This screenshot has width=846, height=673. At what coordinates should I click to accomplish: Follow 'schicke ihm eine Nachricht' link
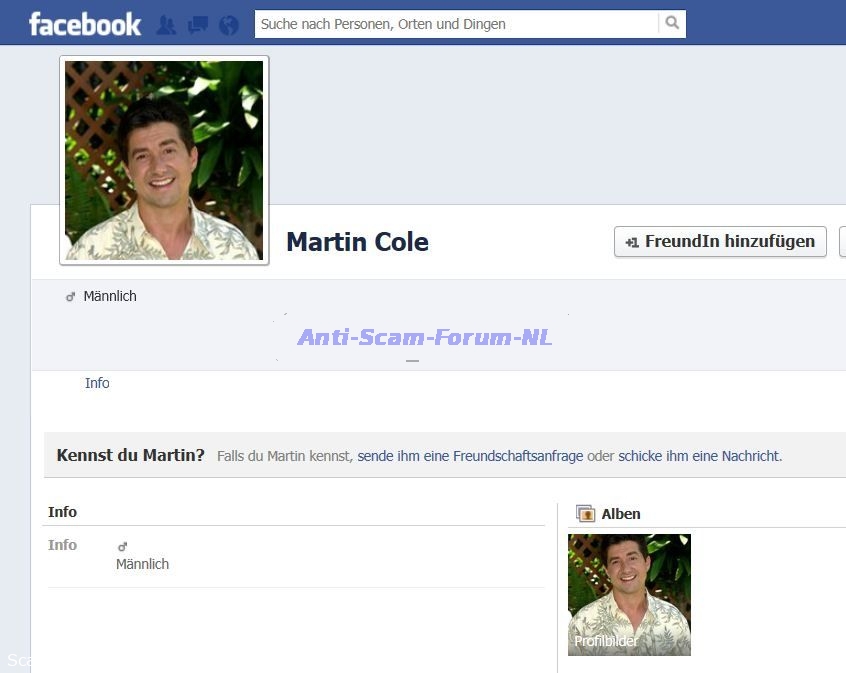point(699,456)
